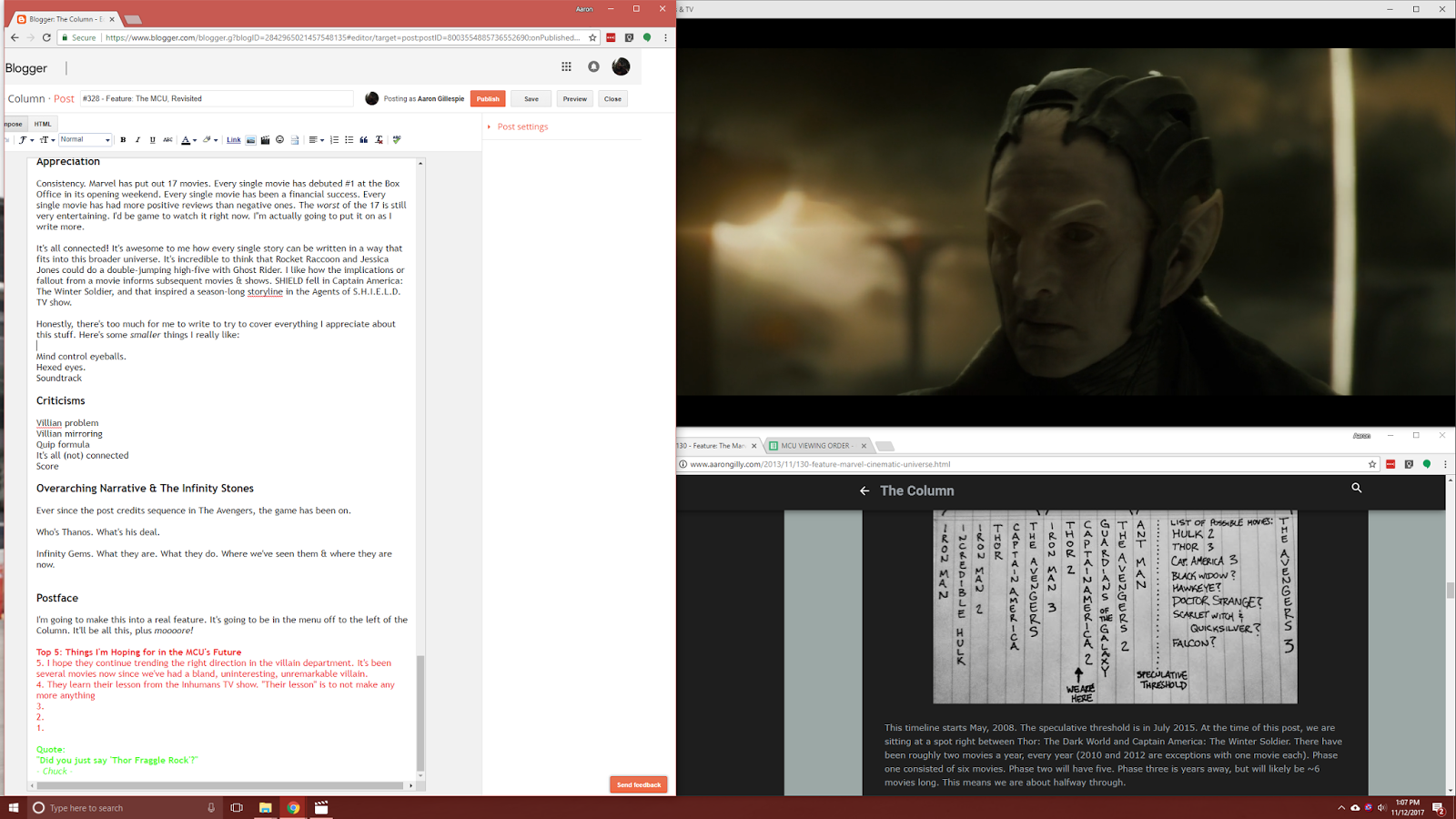
Task: Go back in the Blogger browser window
Action: [14, 37]
